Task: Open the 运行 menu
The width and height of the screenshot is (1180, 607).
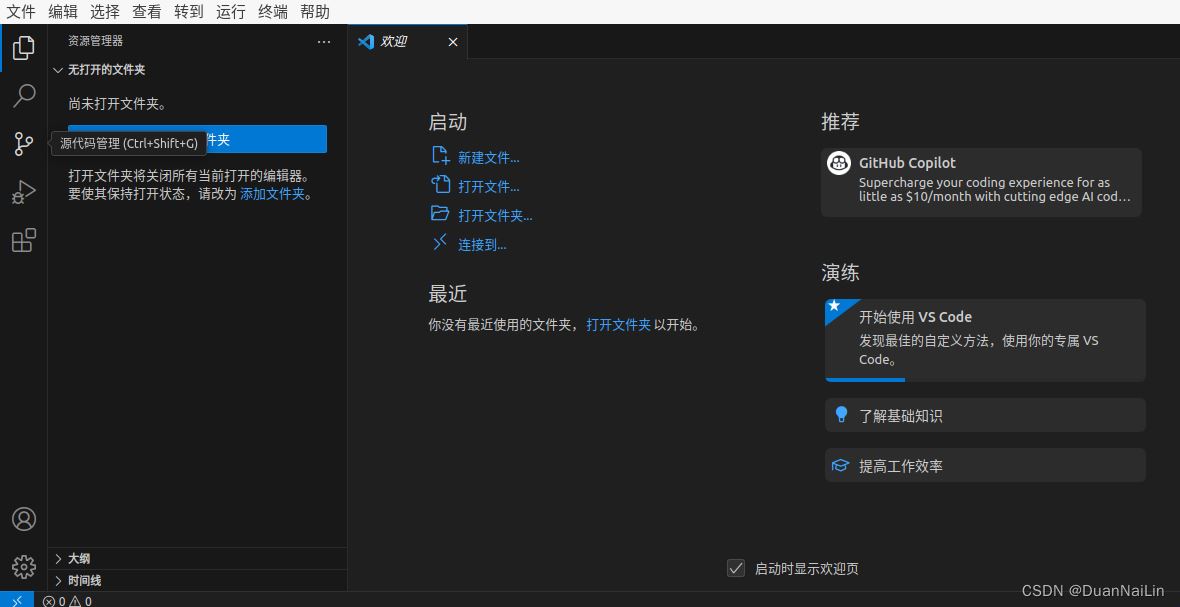Action: 230,12
